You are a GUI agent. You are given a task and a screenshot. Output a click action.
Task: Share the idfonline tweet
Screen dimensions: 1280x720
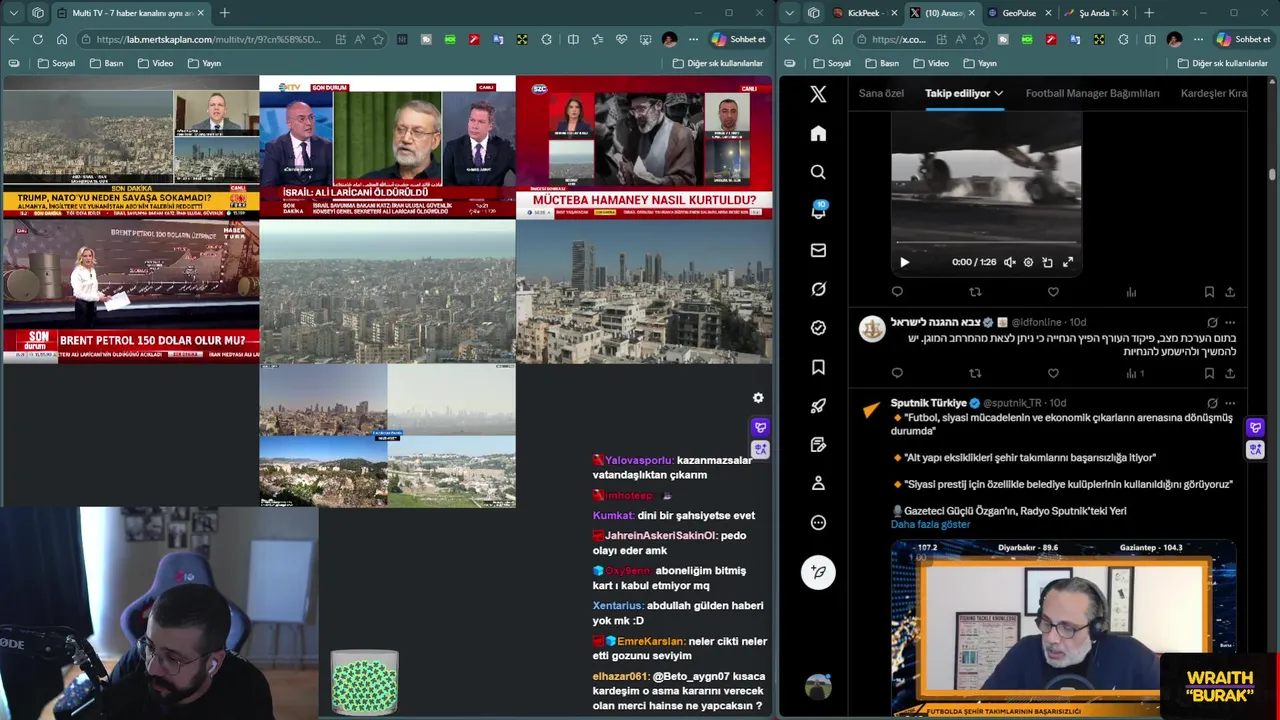[1230, 373]
